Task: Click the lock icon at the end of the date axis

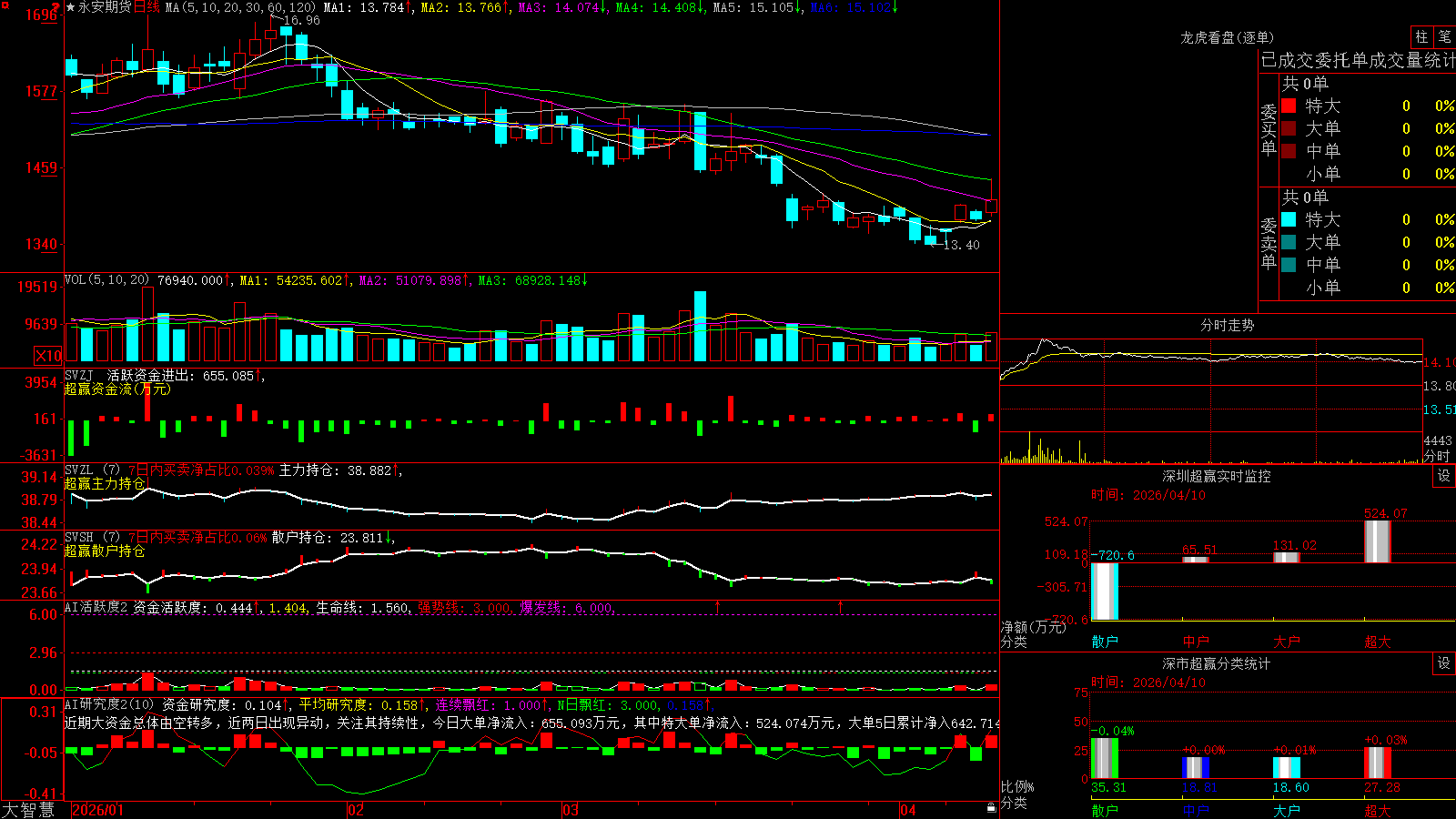Action: [x=991, y=808]
